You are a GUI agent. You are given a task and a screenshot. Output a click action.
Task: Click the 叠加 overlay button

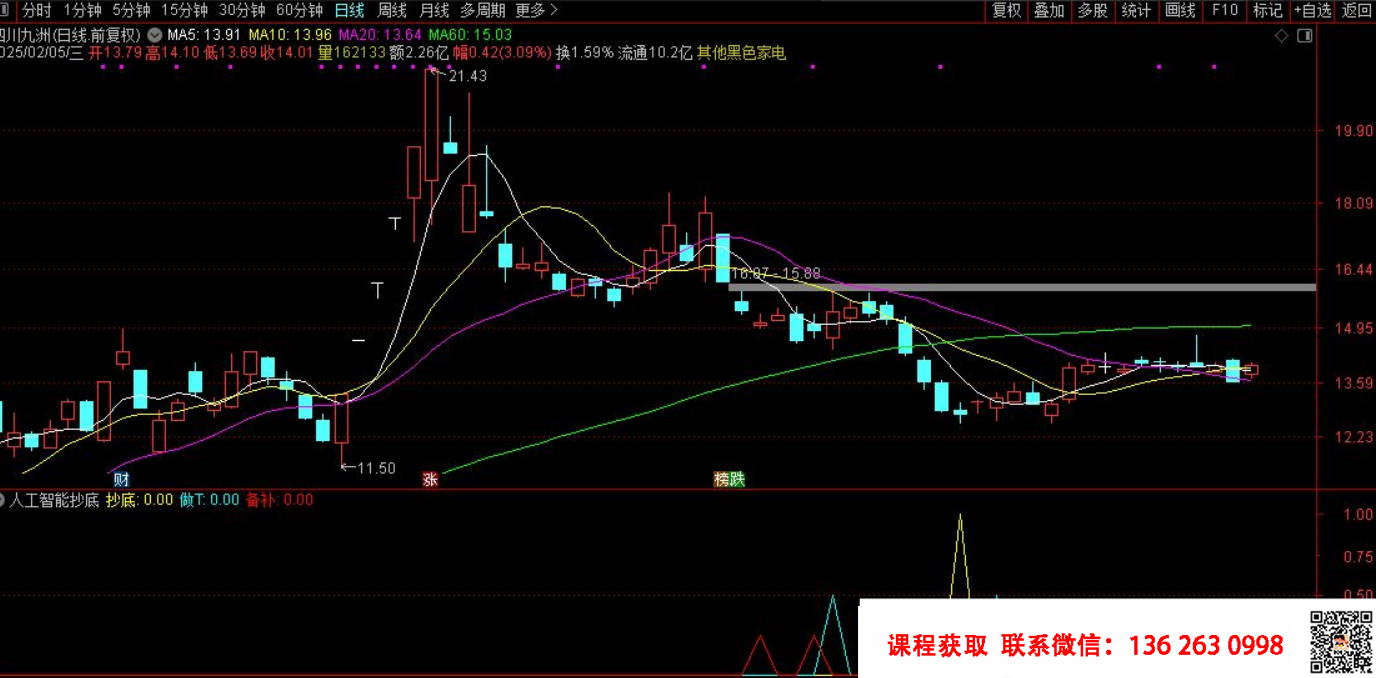1049,10
